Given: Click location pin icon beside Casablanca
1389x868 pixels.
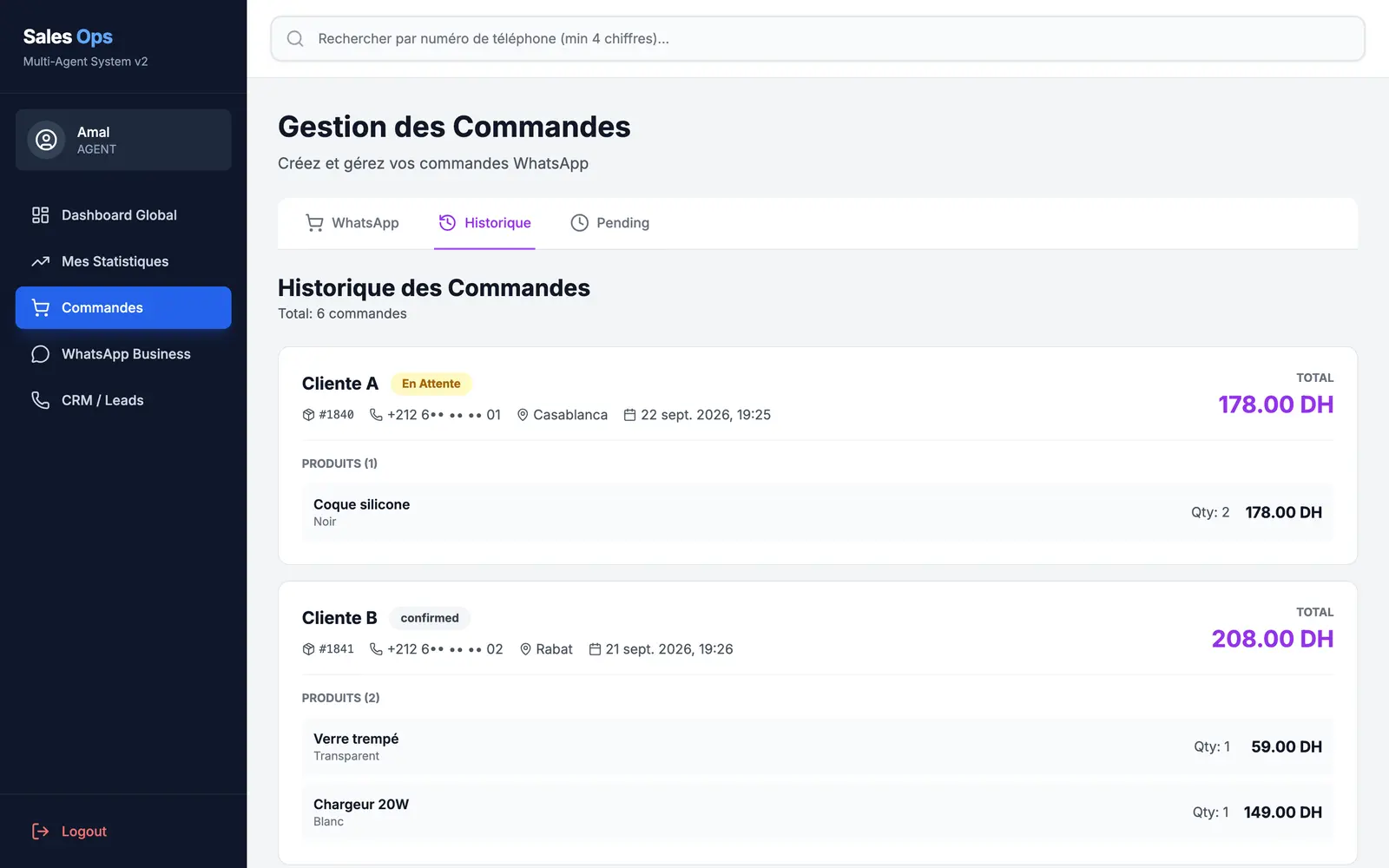Looking at the screenshot, I should coord(523,415).
